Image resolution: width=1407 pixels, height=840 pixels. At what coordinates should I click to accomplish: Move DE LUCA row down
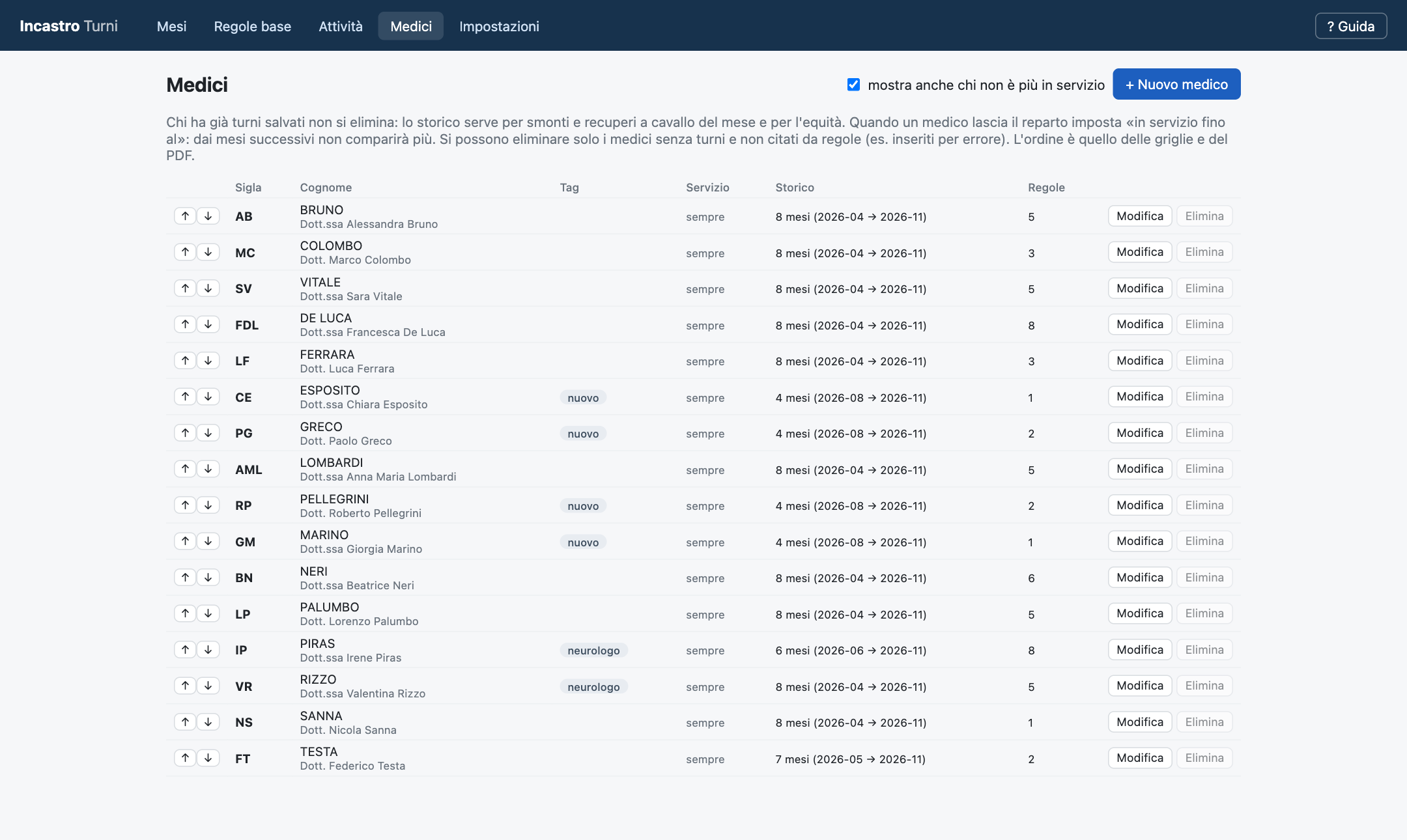pyautogui.click(x=208, y=324)
